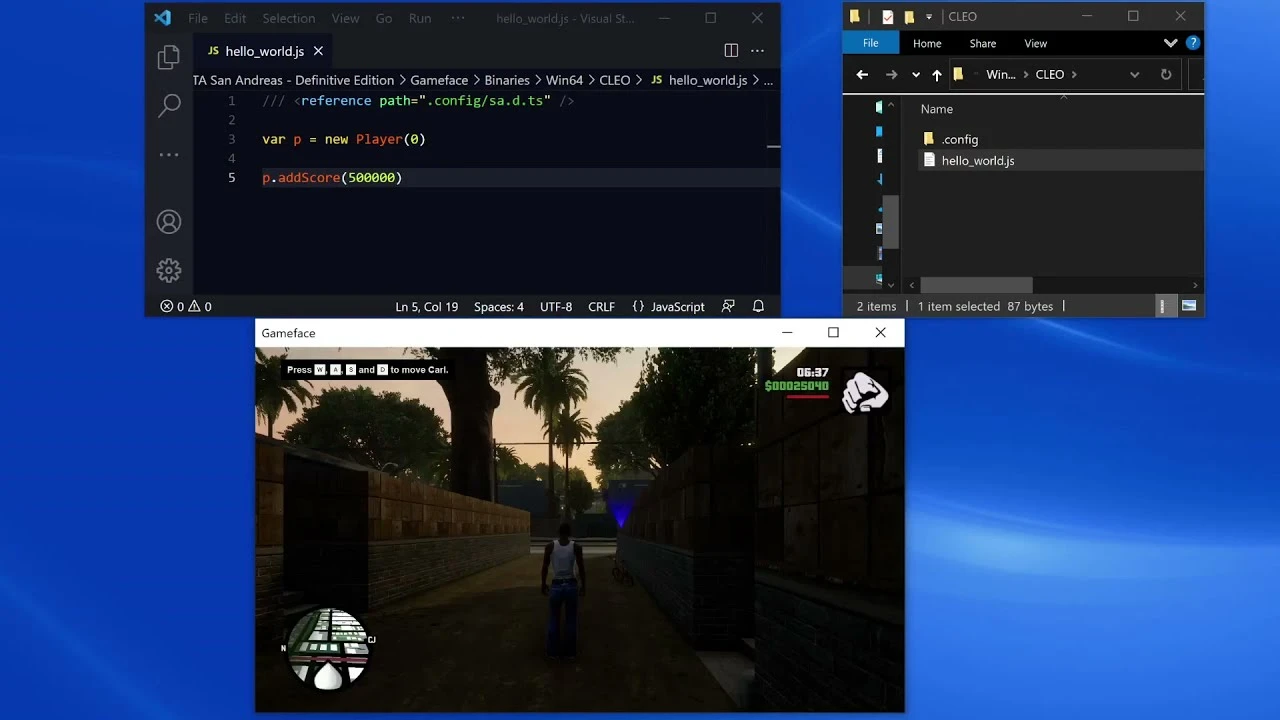The width and height of the screenshot is (1280, 720).
Task: Open the address bar history dropdown
Action: (x=1134, y=75)
